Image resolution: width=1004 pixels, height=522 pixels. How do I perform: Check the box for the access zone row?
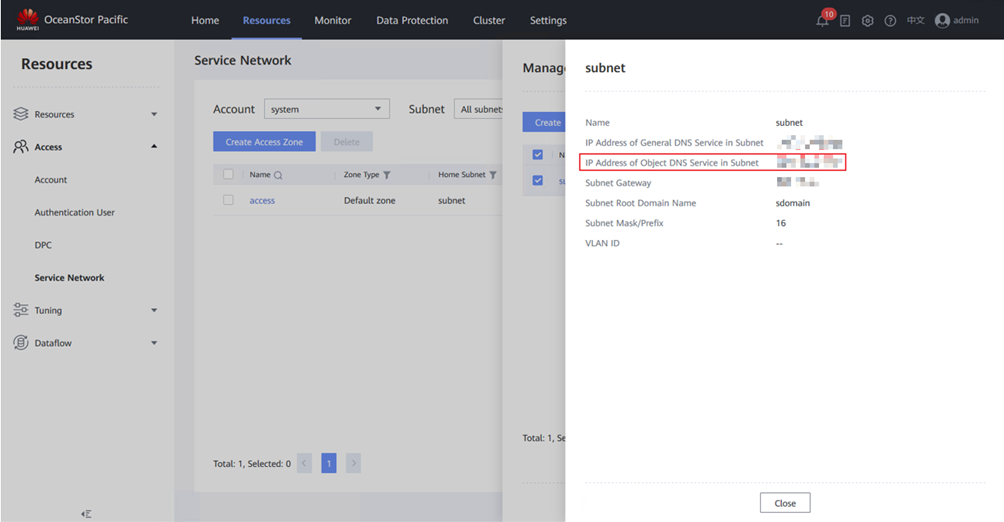point(228,201)
